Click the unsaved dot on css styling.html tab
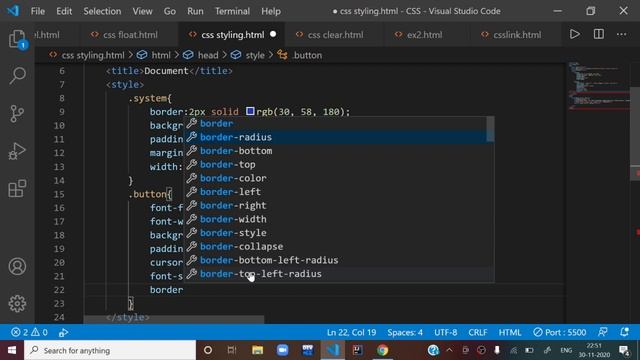The width and height of the screenshot is (640, 360). click(273, 34)
